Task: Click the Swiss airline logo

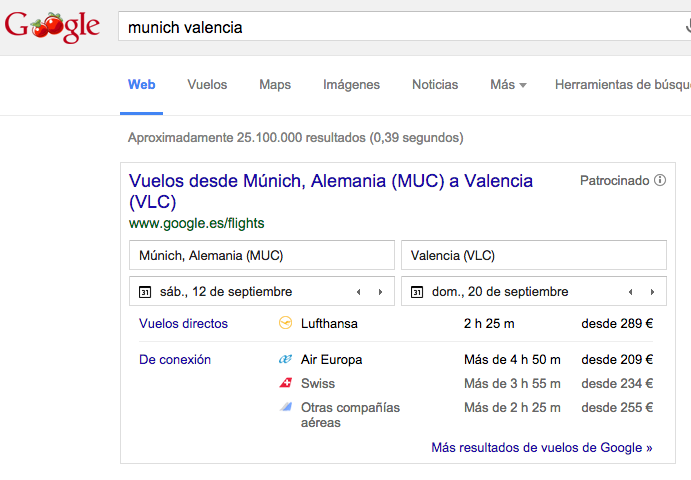Action: point(286,383)
